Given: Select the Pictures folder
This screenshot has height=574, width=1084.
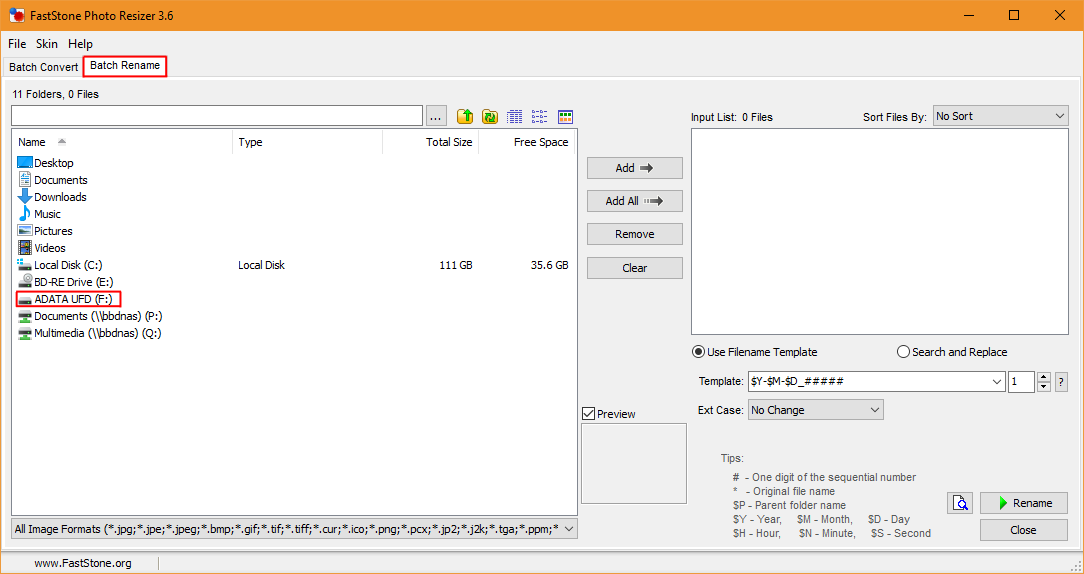Looking at the screenshot, I should [45, 231].
